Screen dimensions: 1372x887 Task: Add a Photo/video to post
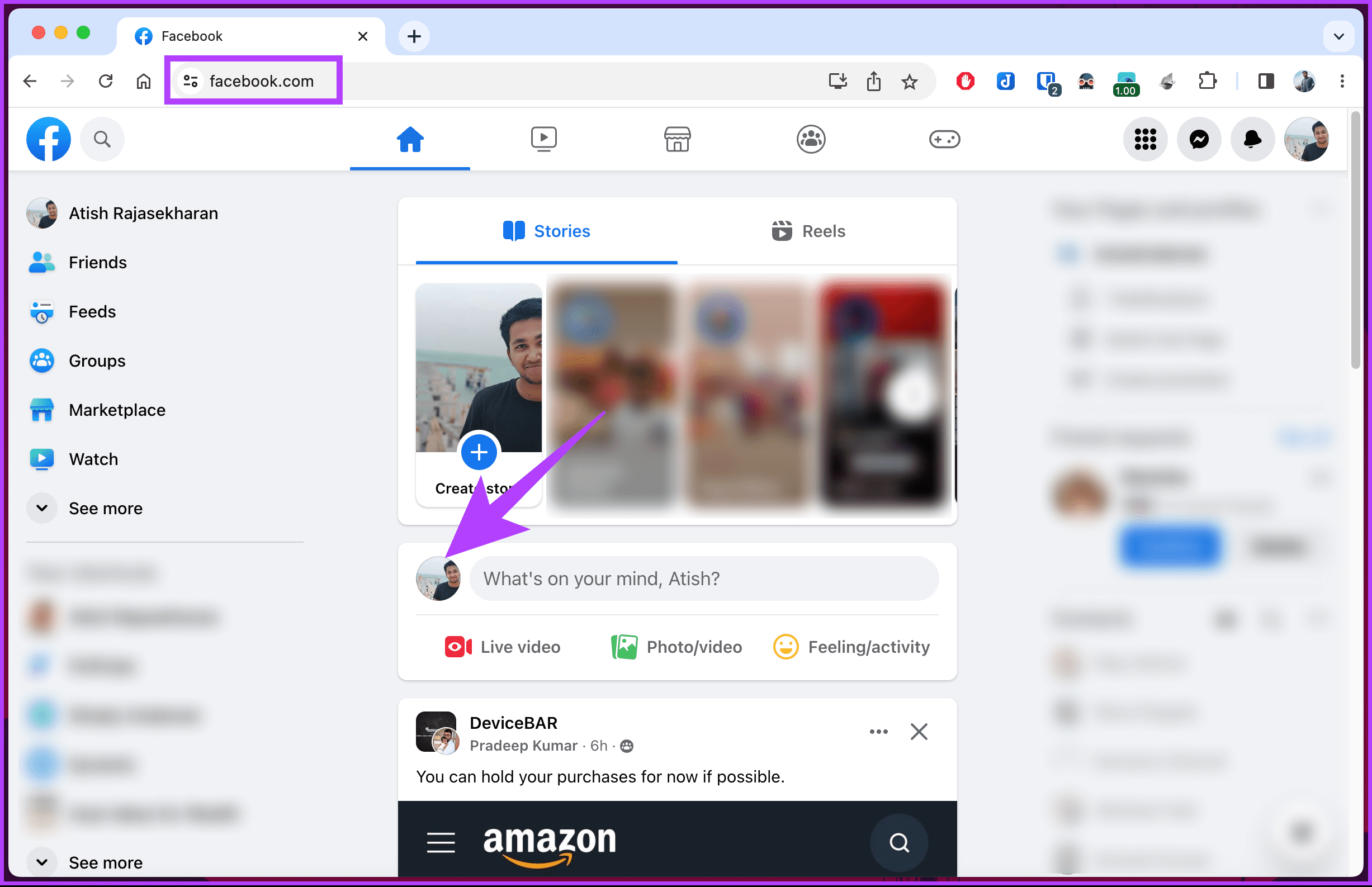[x=677, y=647]
